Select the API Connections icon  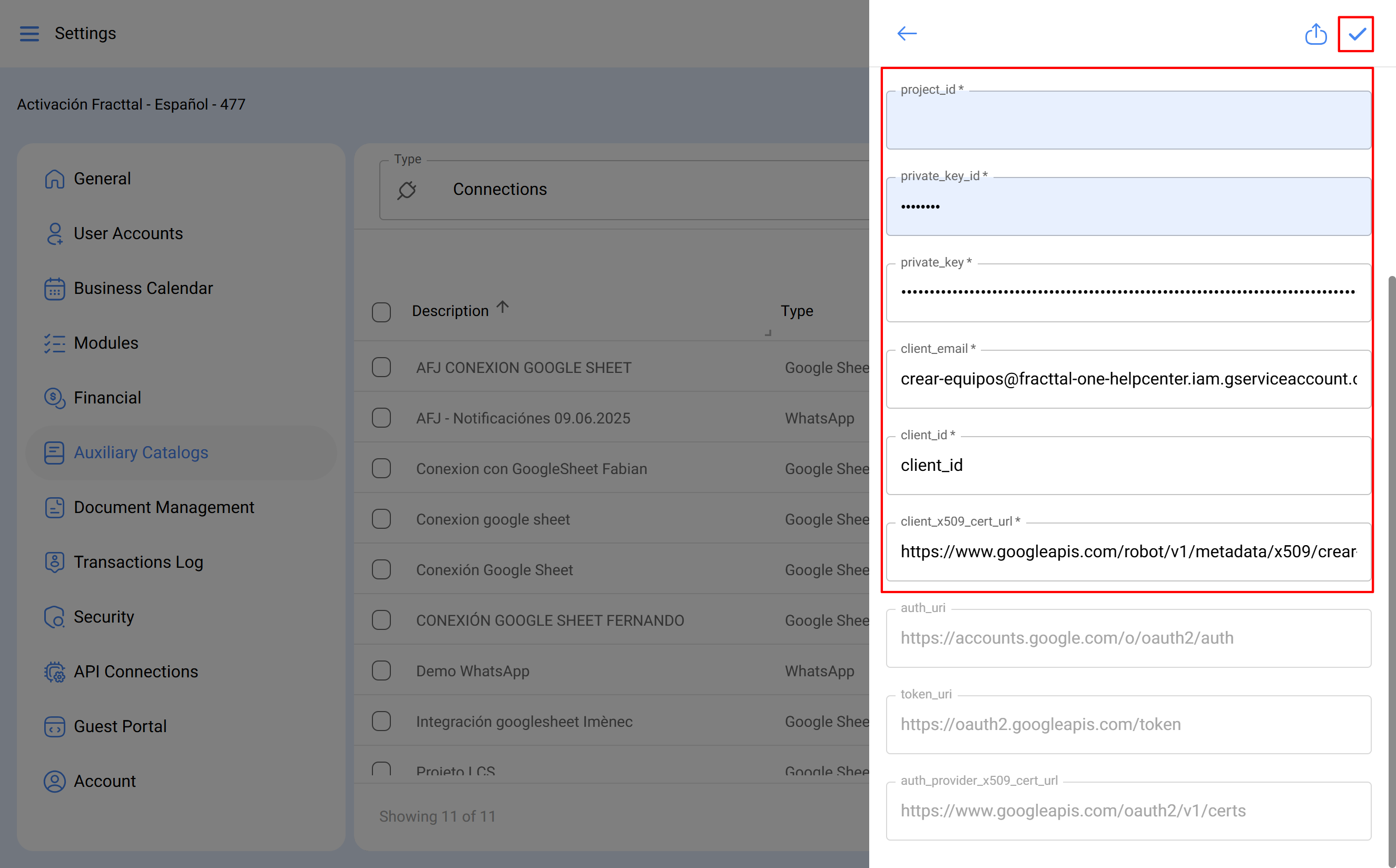55,672
